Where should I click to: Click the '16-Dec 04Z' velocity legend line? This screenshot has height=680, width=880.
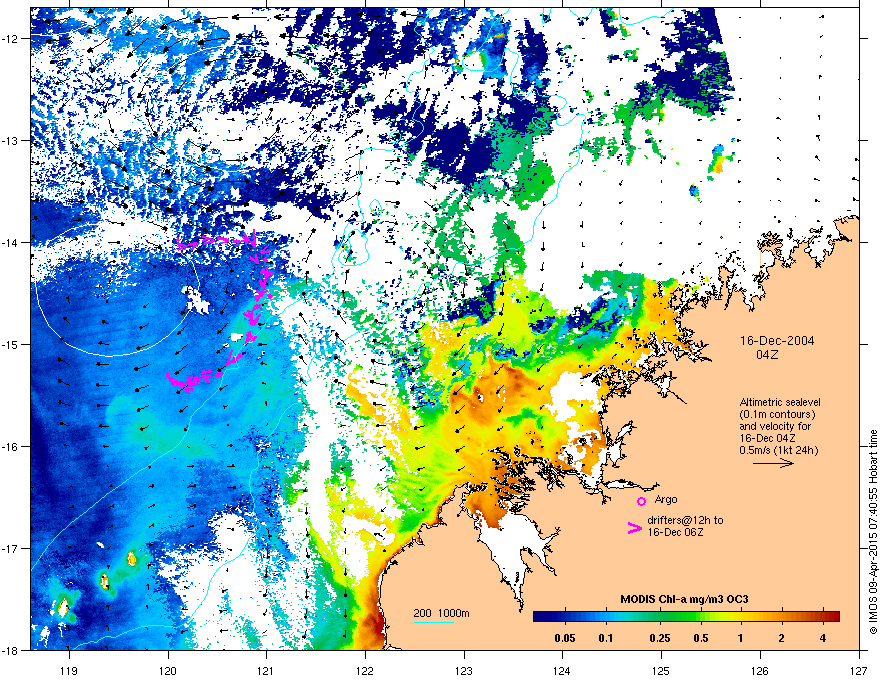[767, 438]
